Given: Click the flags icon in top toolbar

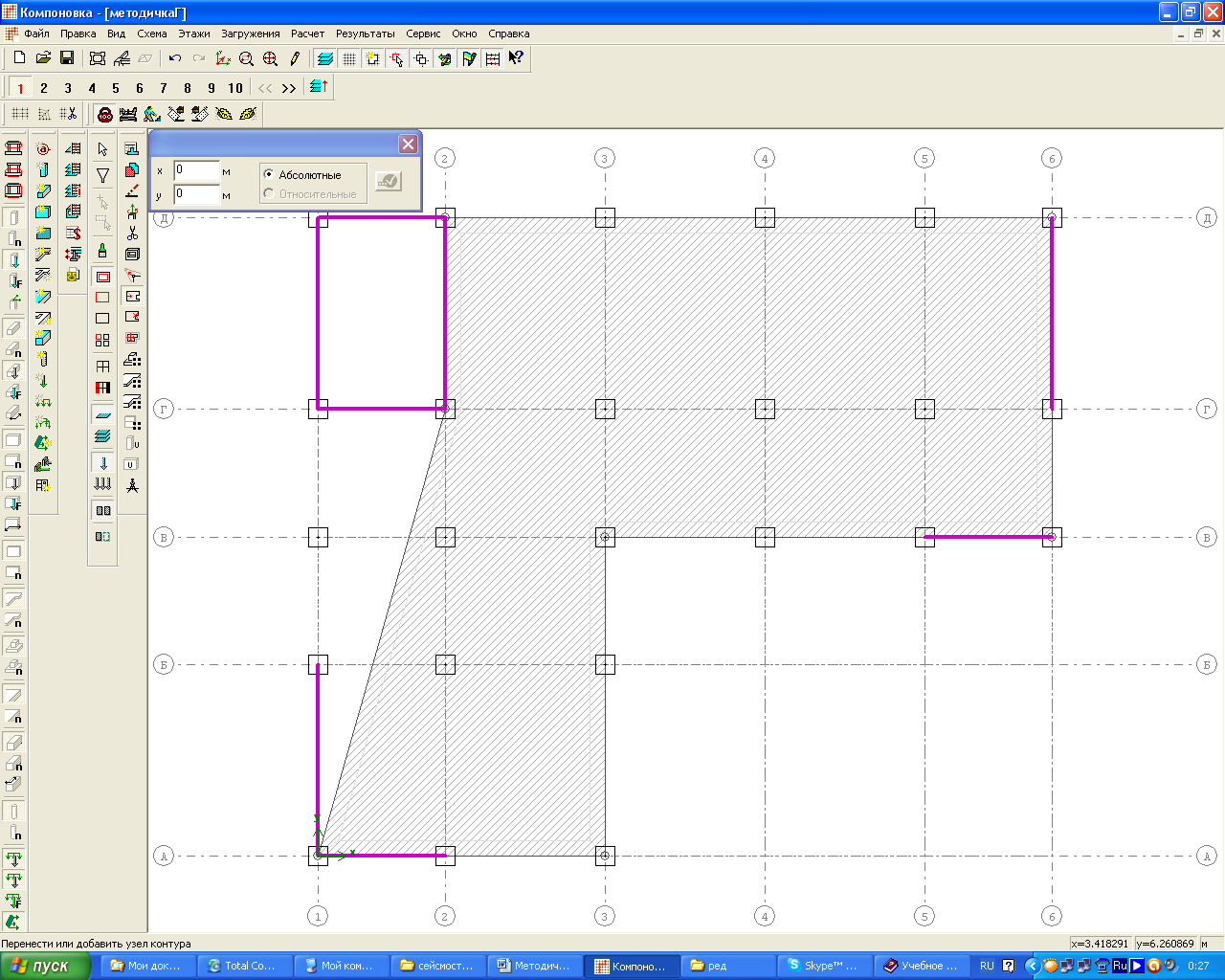Looking at the screenshot, I should pos(469,58).
